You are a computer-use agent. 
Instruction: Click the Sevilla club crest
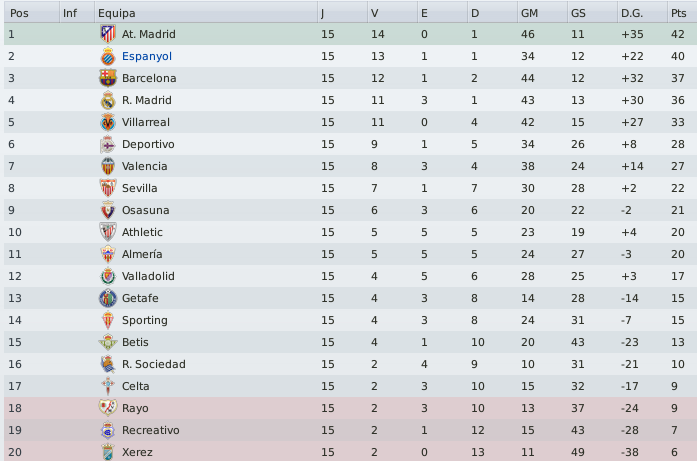coord(108,188)
